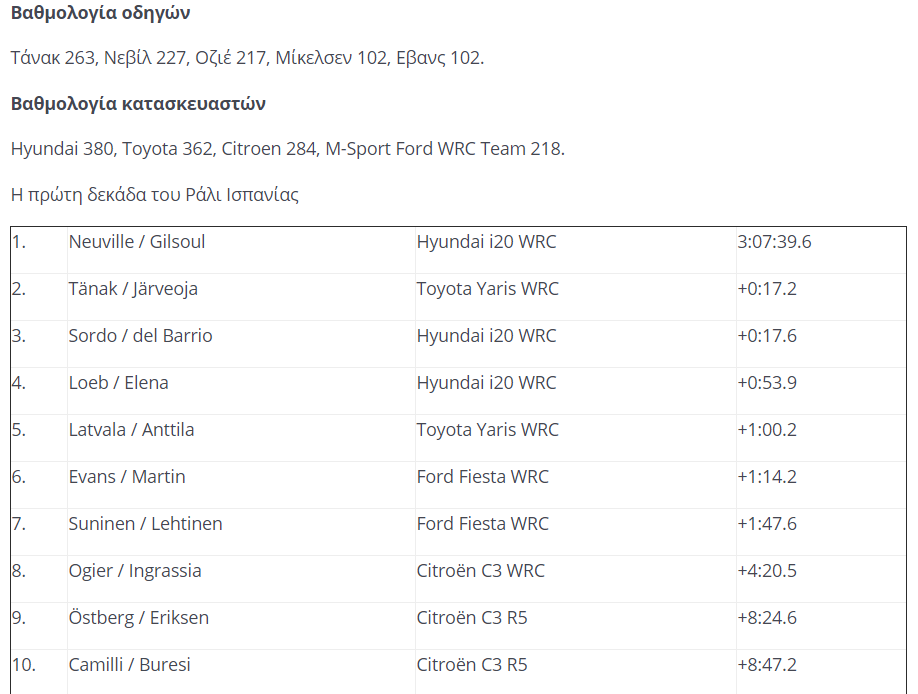
Task: Click the 'Östberg / Eriksen' crew cell
Action: pyautogui.click(x=139, y=618)
